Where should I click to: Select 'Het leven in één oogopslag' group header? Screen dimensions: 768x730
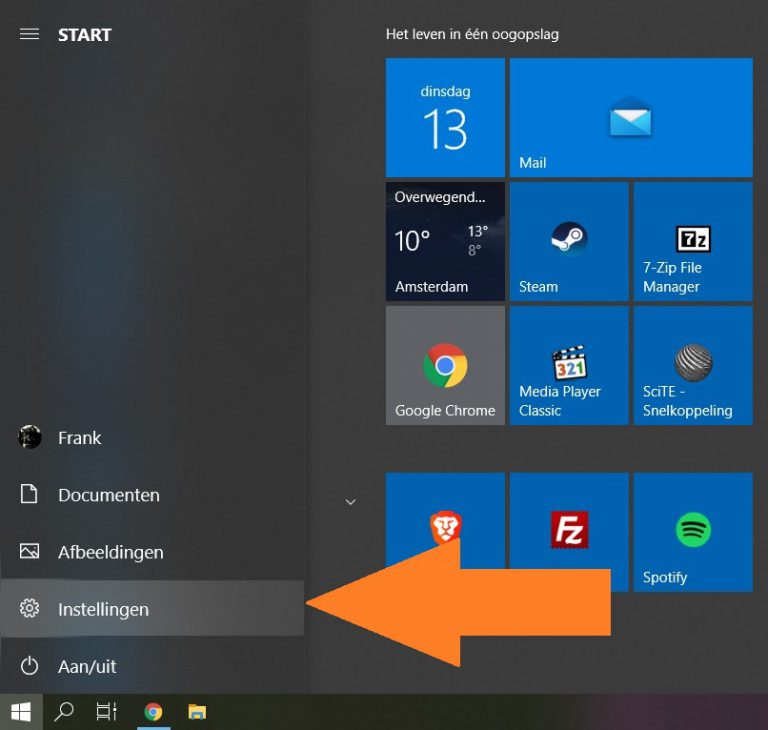click(472, 34)
